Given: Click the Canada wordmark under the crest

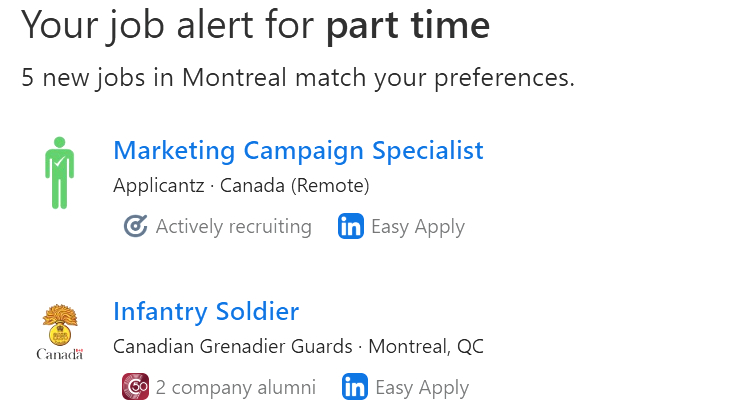Looking at the screenshot, I should pos(58,354).
